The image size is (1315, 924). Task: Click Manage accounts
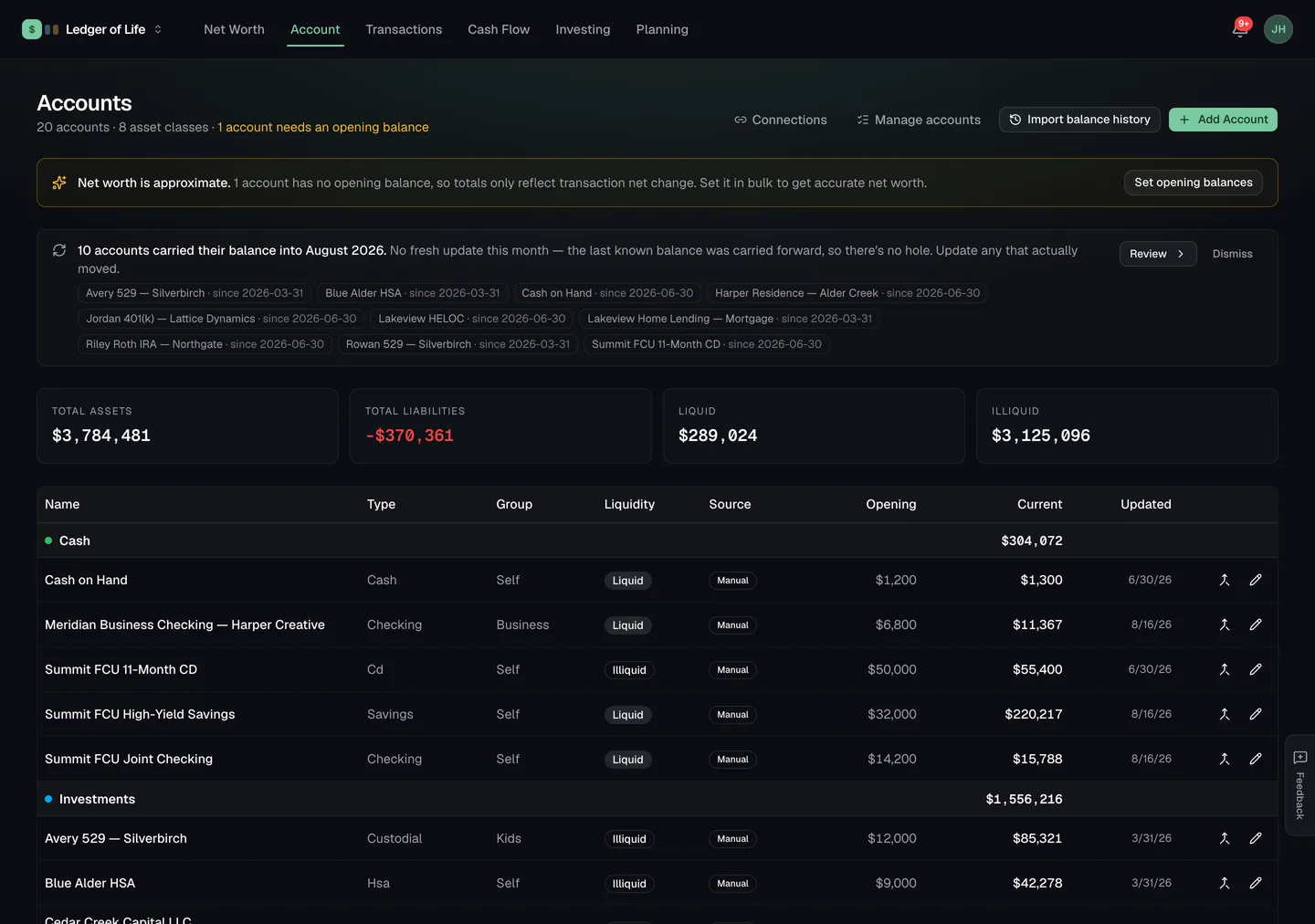(x=919, y=120)
